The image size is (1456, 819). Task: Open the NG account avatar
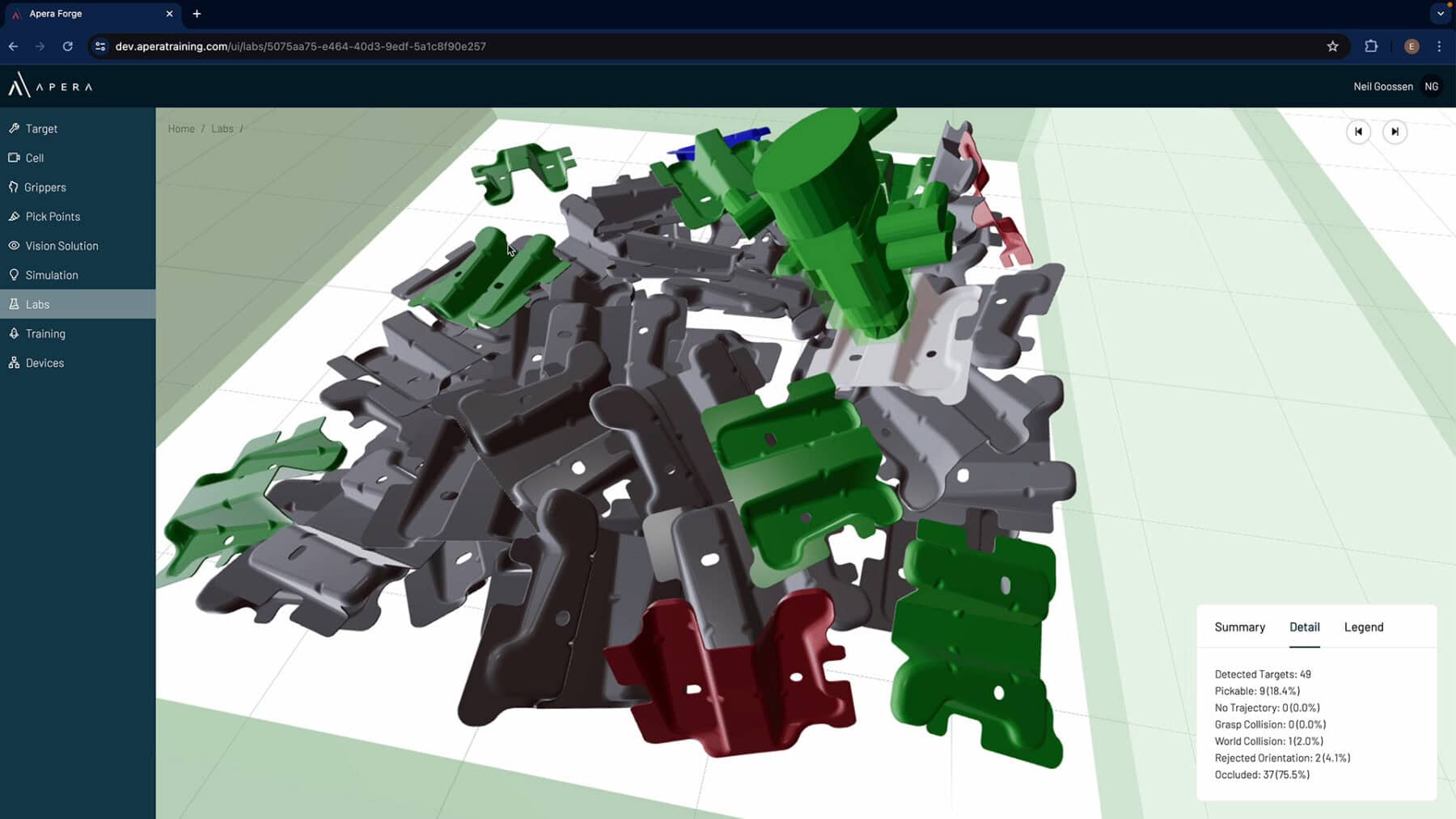pyautogui.click(x=1431, y=86)
